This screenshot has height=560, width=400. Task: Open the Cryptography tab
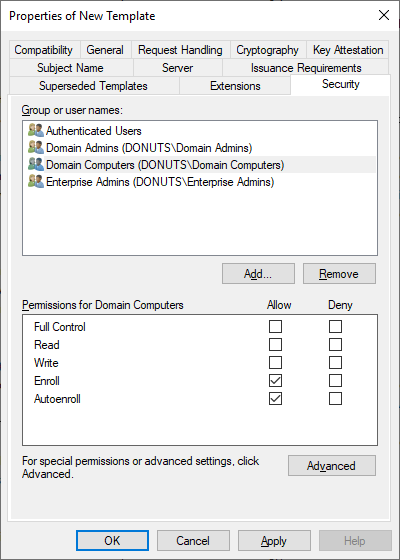pos(268,50)
